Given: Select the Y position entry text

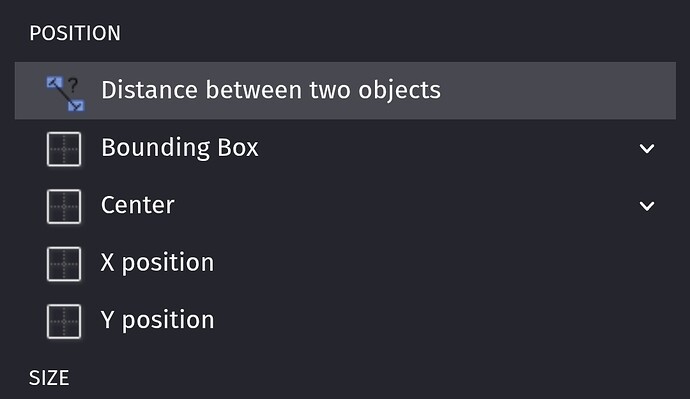Looking at the screenshot, I should (x=157, y=321).
